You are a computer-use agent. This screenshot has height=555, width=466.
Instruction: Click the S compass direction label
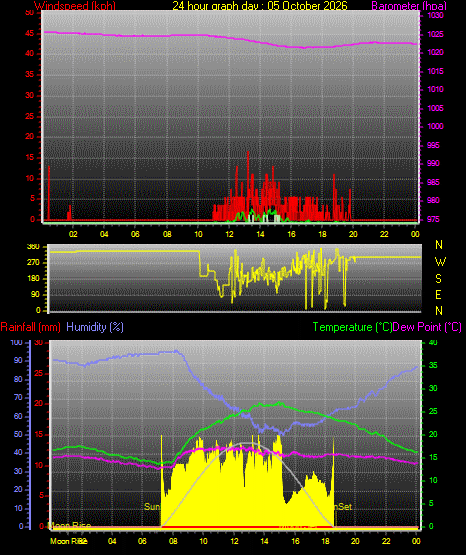tap(438, 279)
